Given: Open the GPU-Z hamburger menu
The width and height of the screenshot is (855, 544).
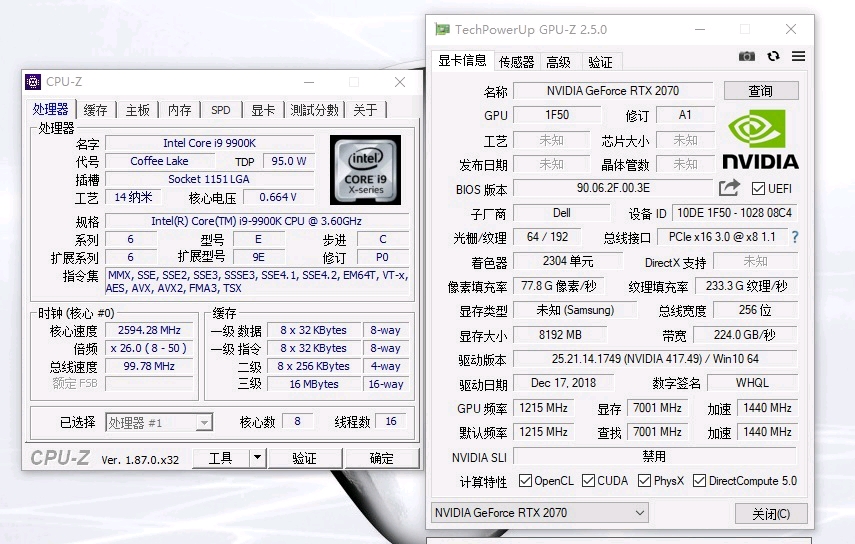Looking at the screenshot, I should point(798,56).
